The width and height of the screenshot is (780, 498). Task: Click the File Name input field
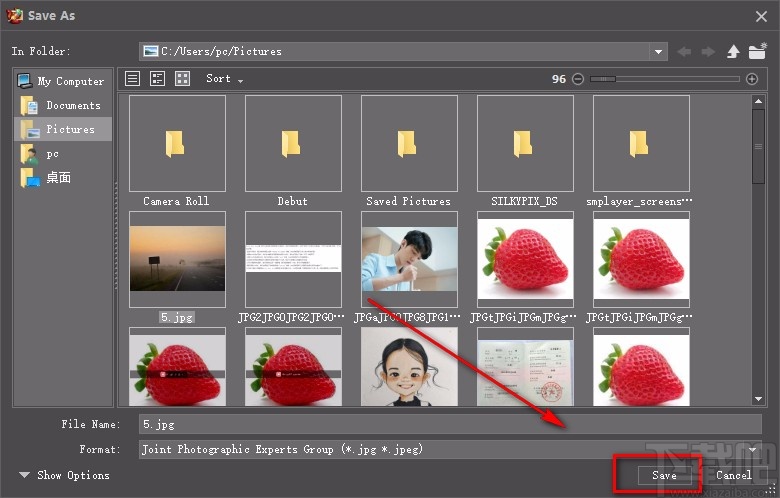coord(450,424)
